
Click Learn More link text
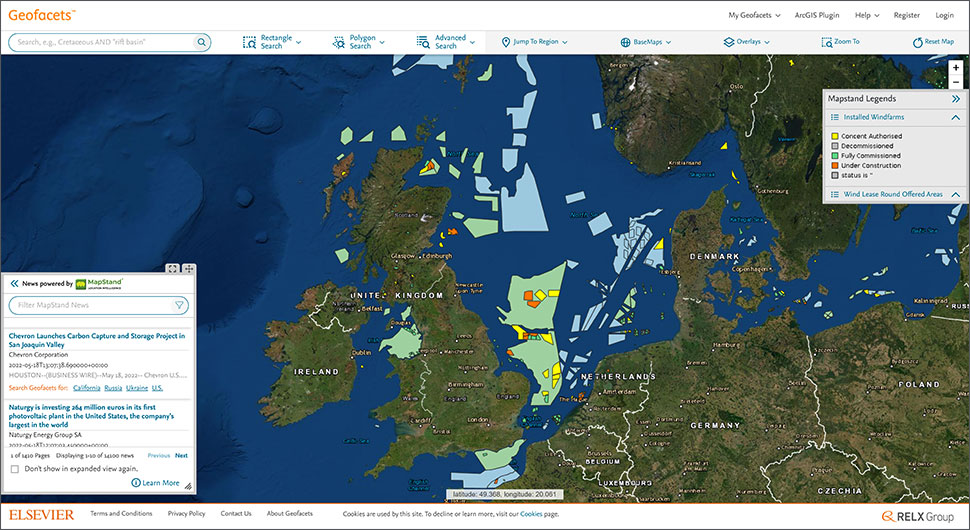(161, 483)
